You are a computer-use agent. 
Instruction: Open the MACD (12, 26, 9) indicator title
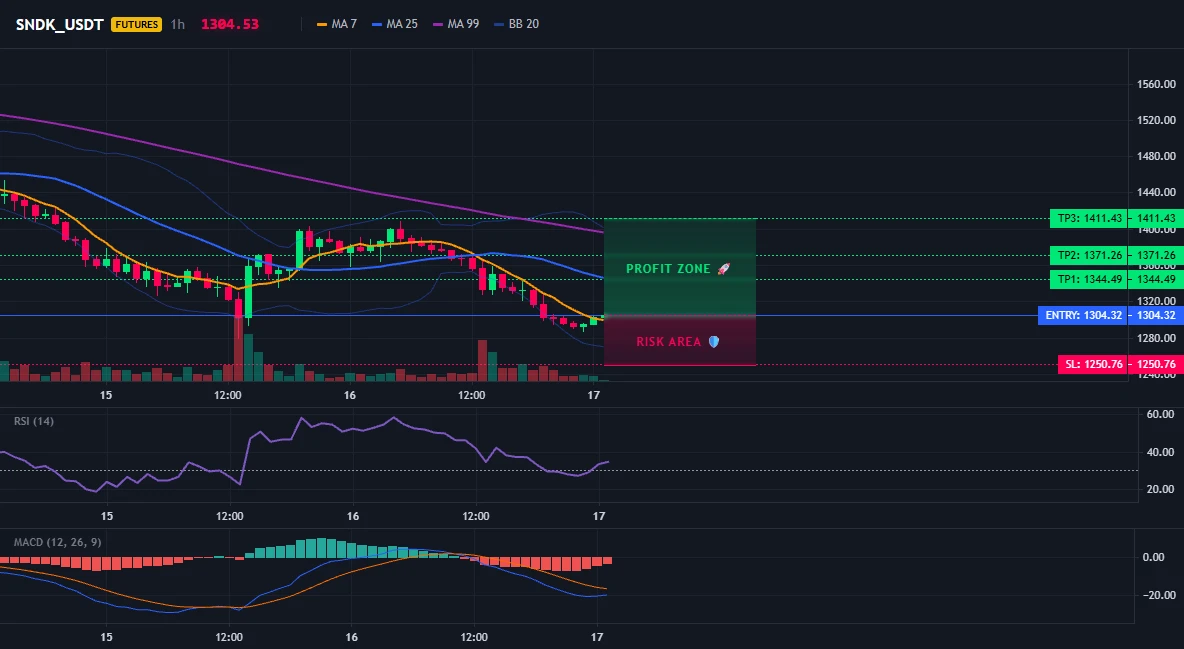[57, 542]
